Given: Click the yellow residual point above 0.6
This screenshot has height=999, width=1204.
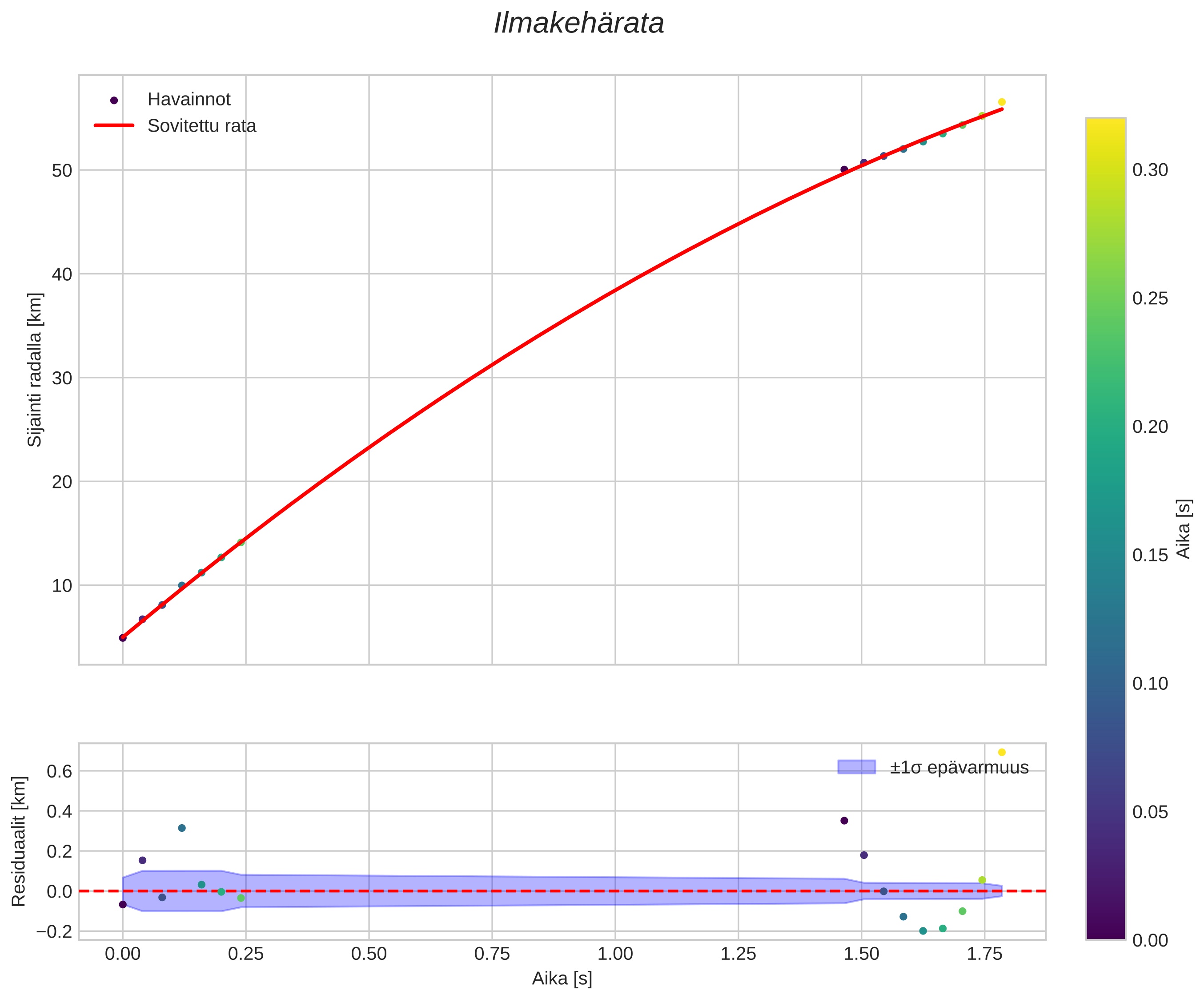Looking at the screenshot, I should click(x=1002, y=752).
